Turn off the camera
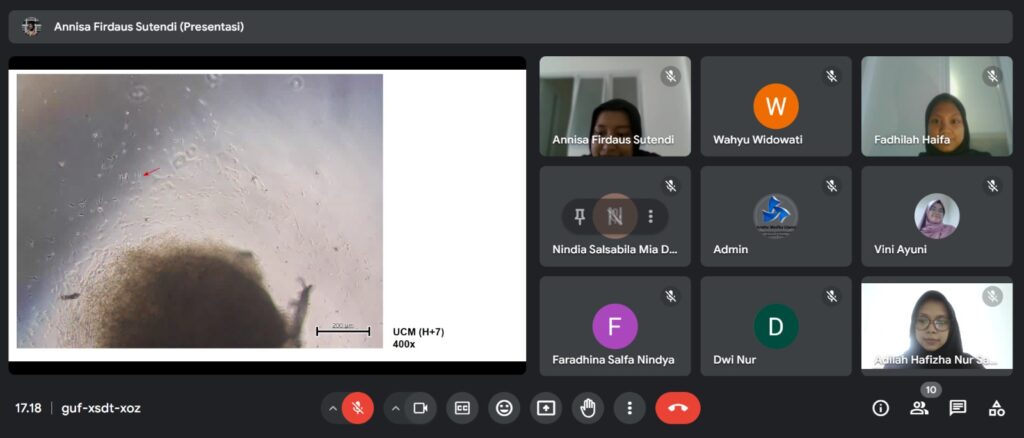1024x438 pixels. point(420,408)
